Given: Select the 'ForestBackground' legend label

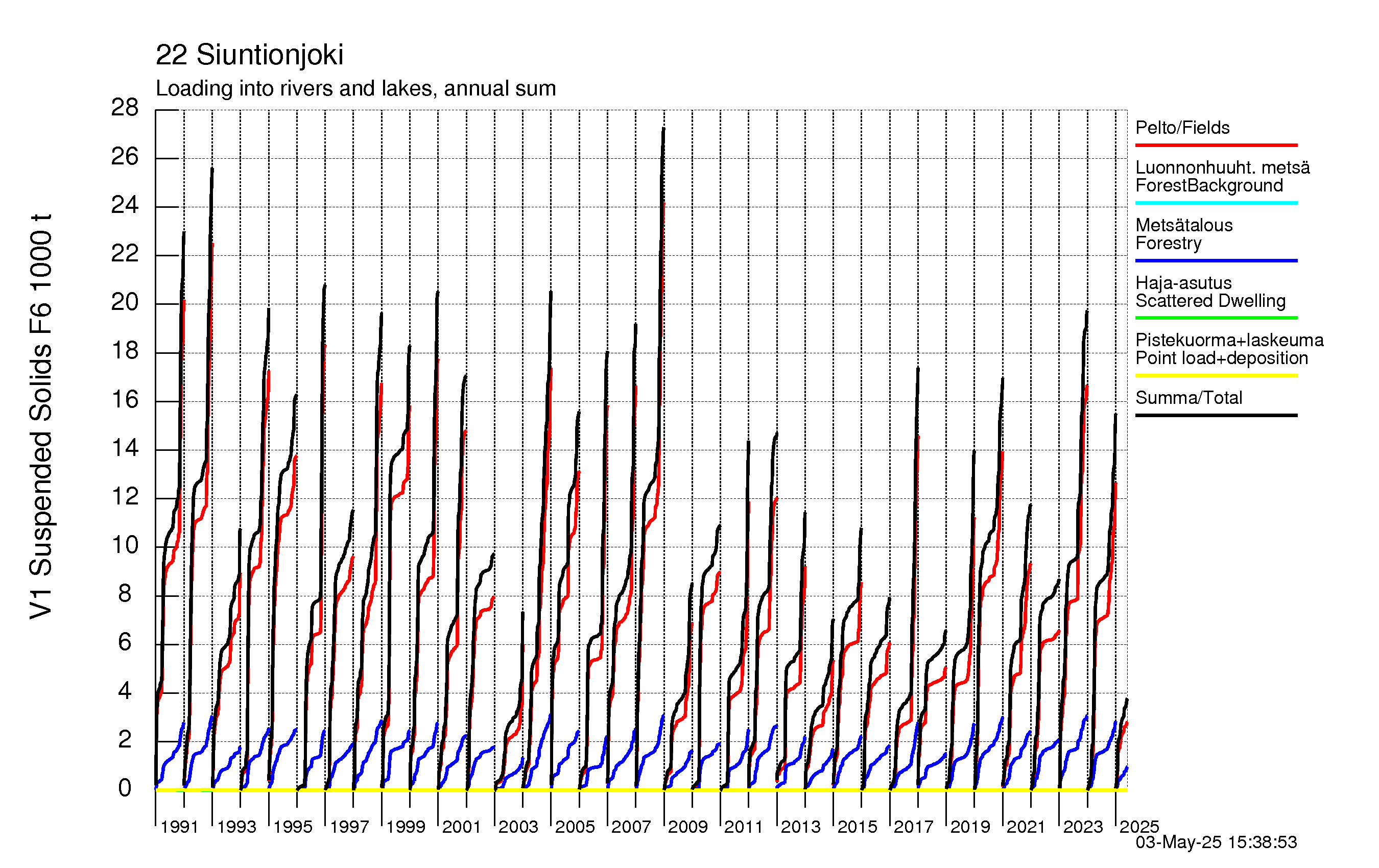Looking at the screenshot, I should coord(1209,185).
